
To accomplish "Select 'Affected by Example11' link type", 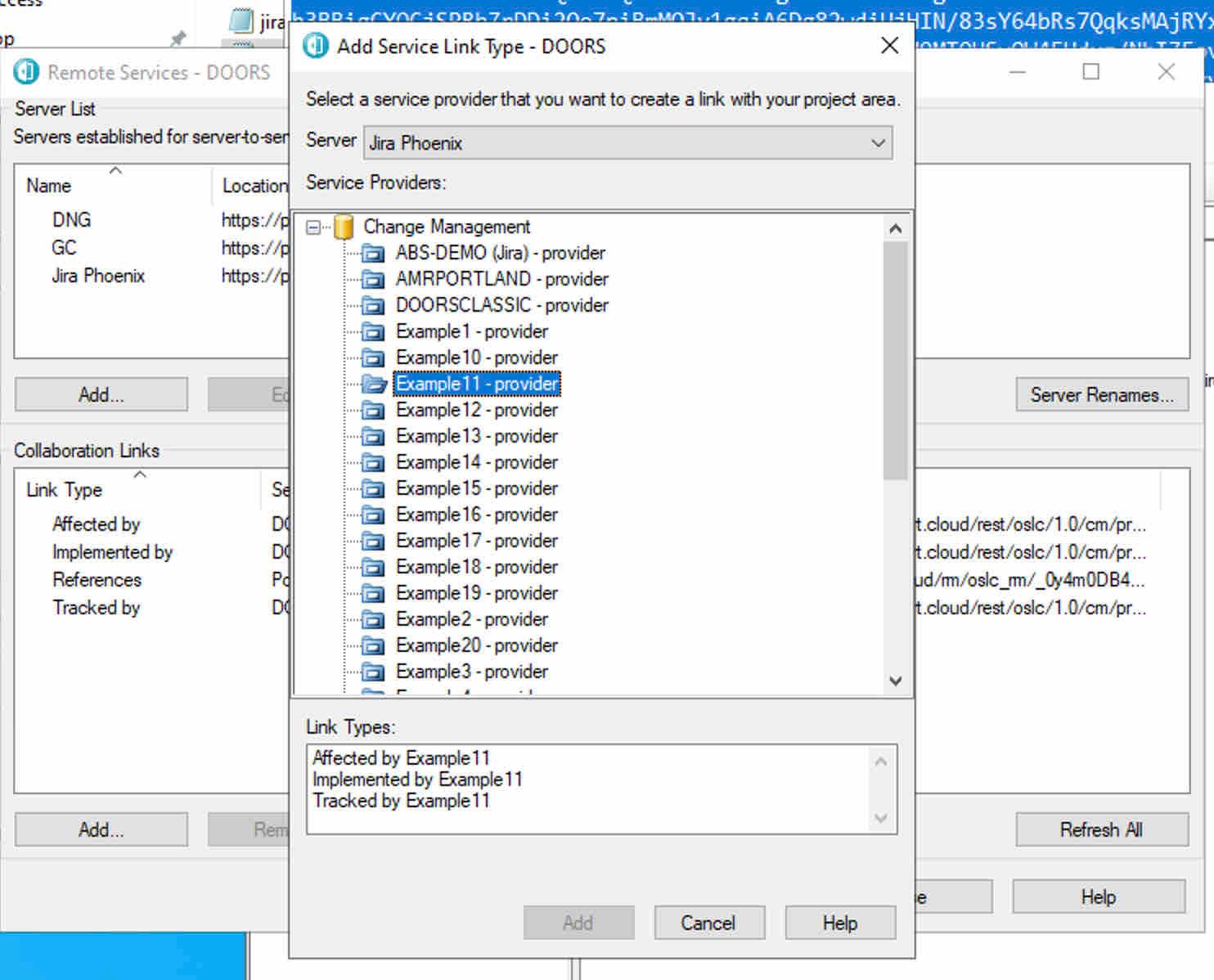I will pos(401,758).
